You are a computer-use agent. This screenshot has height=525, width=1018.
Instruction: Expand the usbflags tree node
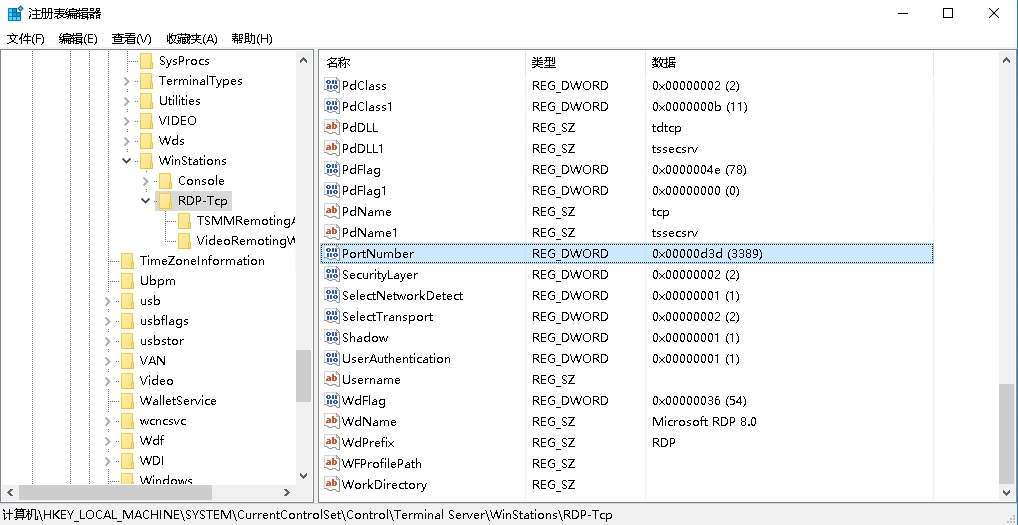click(x=108, y=321)
